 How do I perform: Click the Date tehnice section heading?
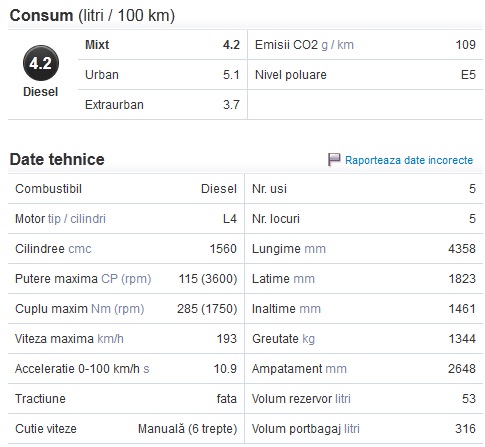click(x=57, y=159)
